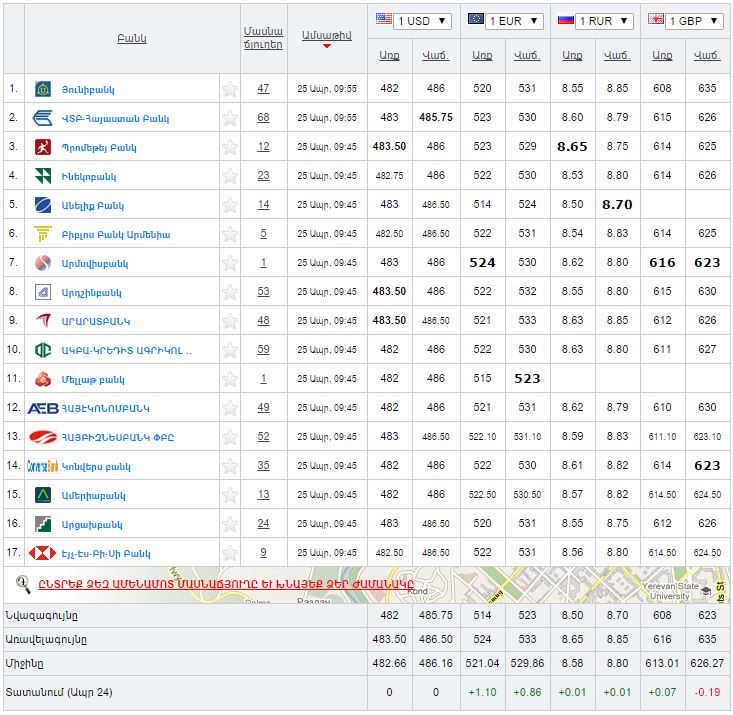
Task: Open the 68 branches link in row 2
Action: [263, 118]
